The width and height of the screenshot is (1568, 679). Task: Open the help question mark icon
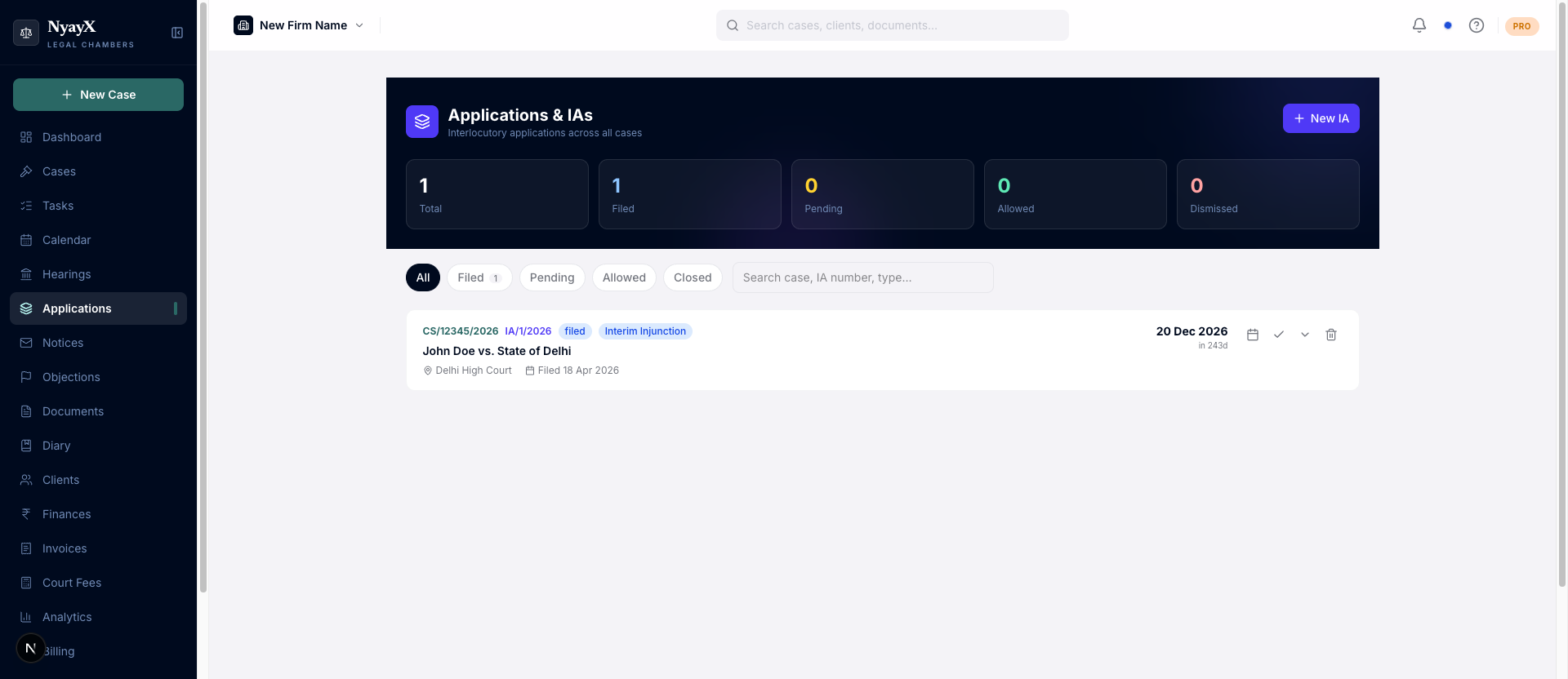pyautogui.click(x=1477, y=25)
